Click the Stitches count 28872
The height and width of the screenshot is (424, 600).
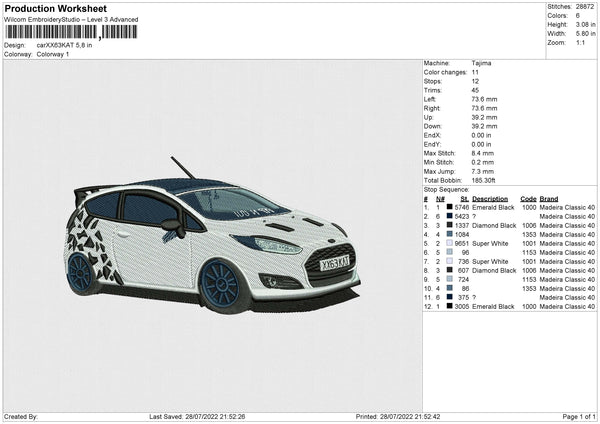tap(585, 7)
